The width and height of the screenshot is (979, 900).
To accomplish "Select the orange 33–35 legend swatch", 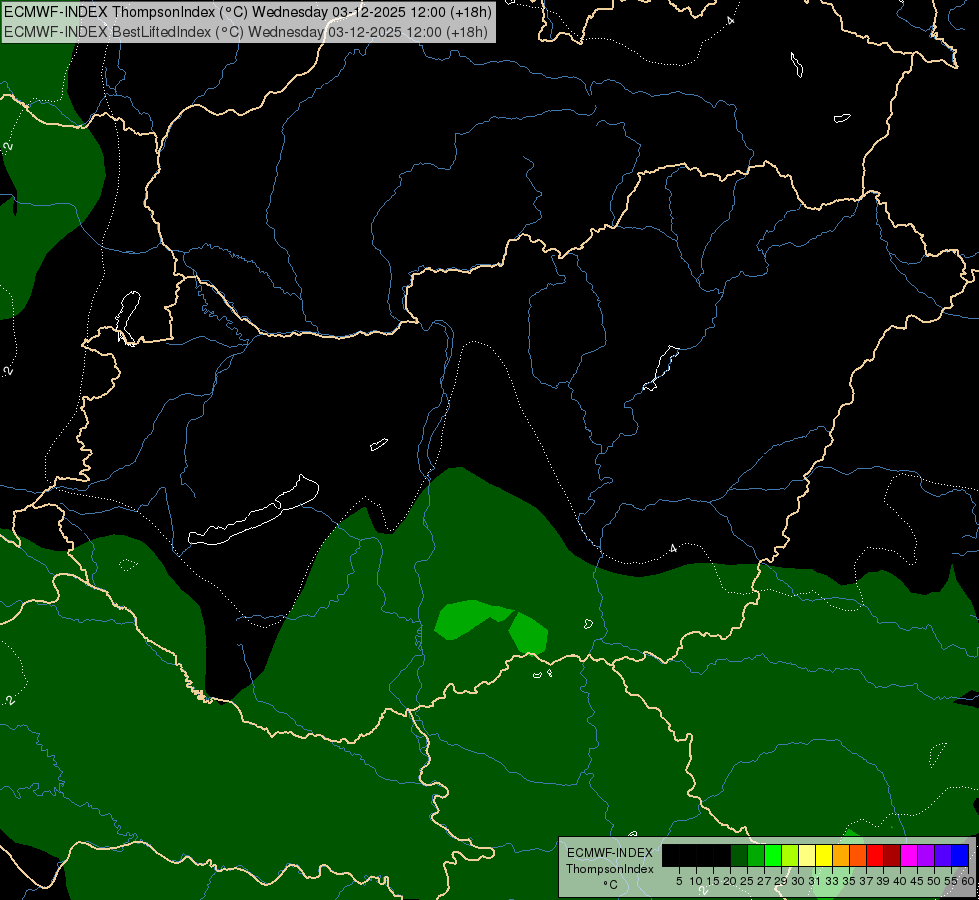I will [x=841, y=855].
